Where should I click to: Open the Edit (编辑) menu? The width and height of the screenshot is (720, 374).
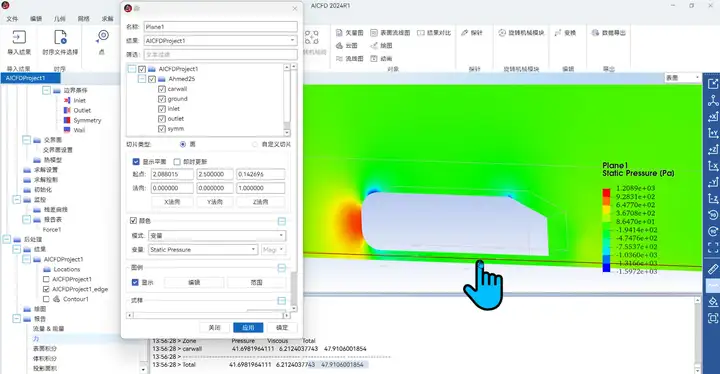(36, 19)
